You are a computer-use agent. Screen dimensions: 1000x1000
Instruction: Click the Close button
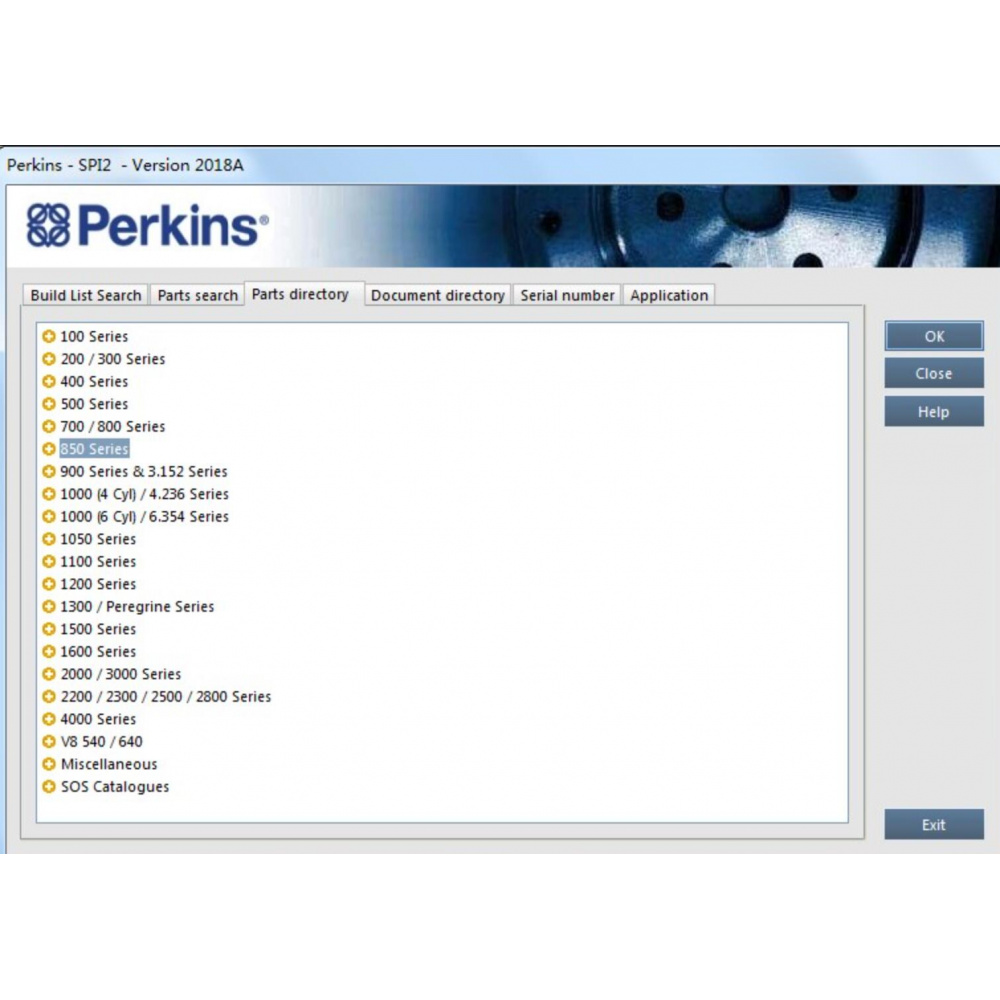click(x=934, y=374)
